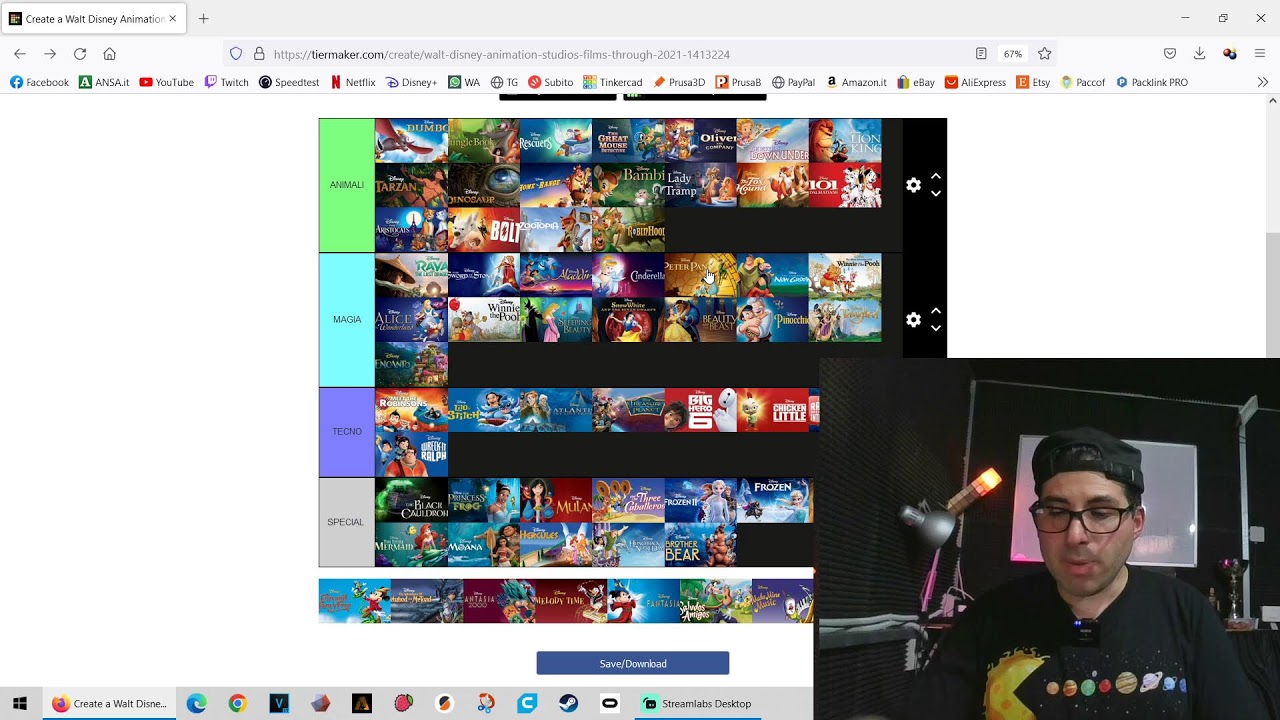Screen dimensions: 1280x720
Task: Select the Melody Time poster
Action: click(571, 601)
